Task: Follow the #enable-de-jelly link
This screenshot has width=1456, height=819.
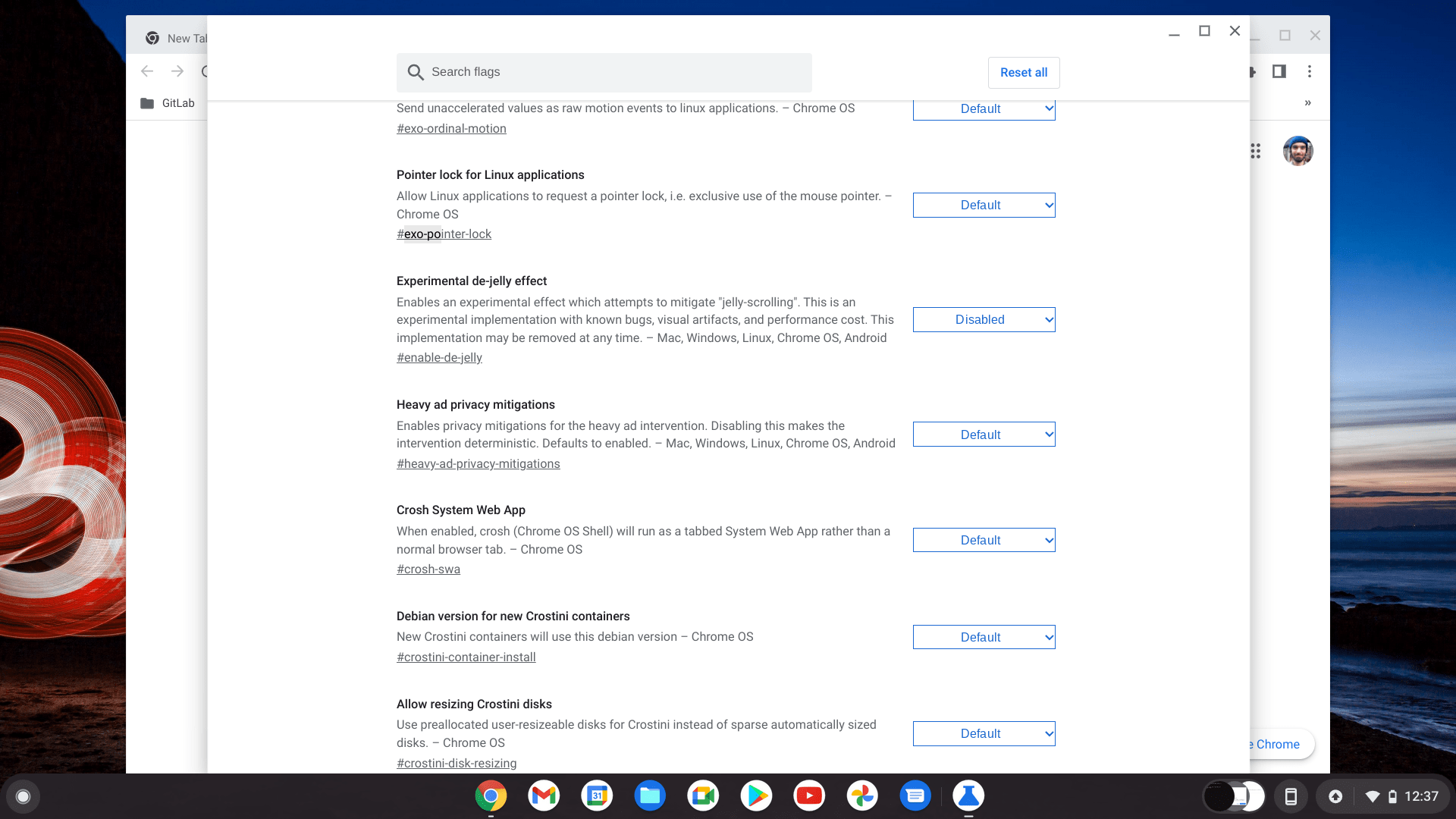Action: click(x=439, y=357)
